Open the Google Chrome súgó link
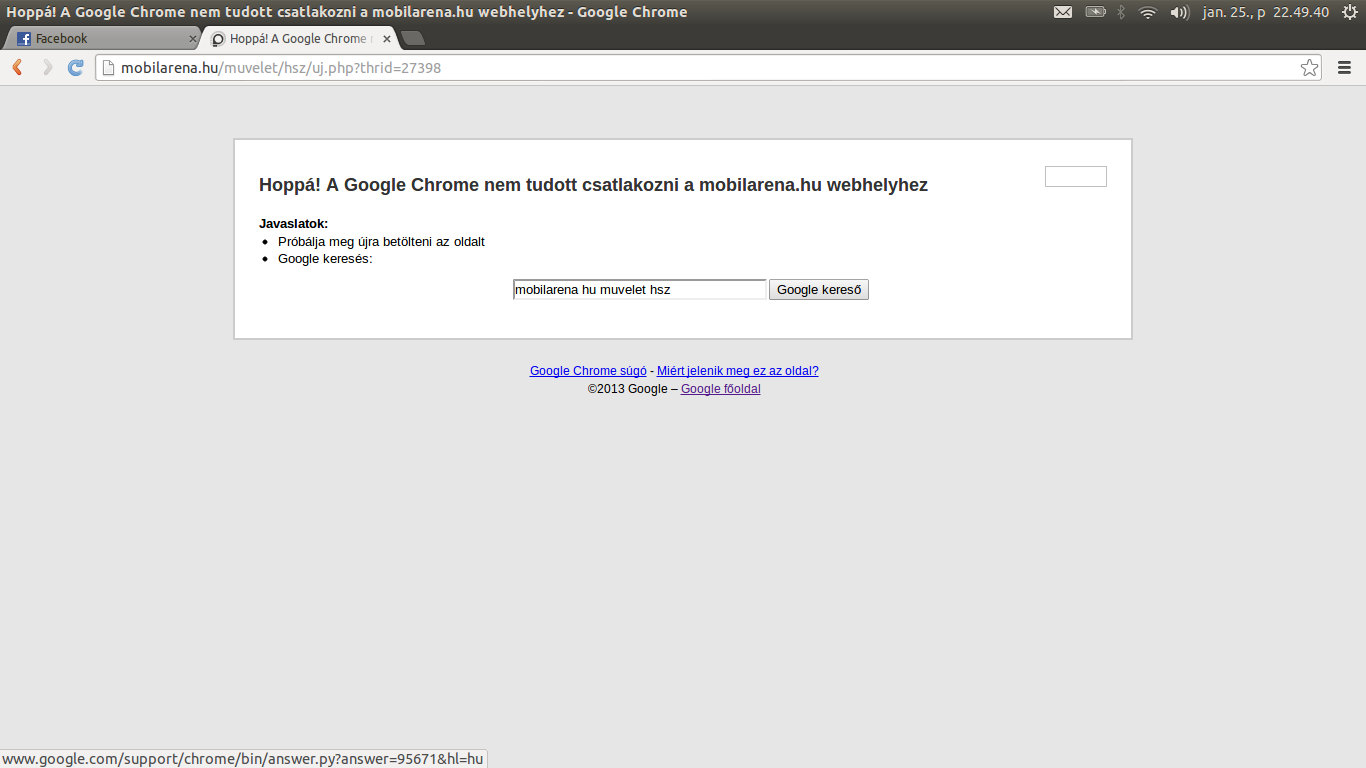Screen dimensions: 1366x768 588,371
